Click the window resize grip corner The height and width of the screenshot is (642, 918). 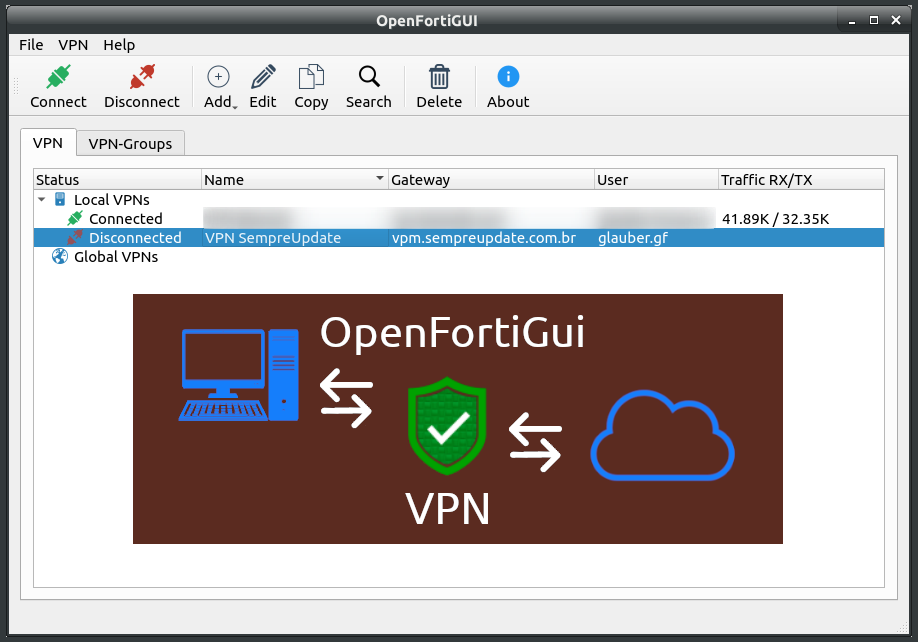click(902, 628)
